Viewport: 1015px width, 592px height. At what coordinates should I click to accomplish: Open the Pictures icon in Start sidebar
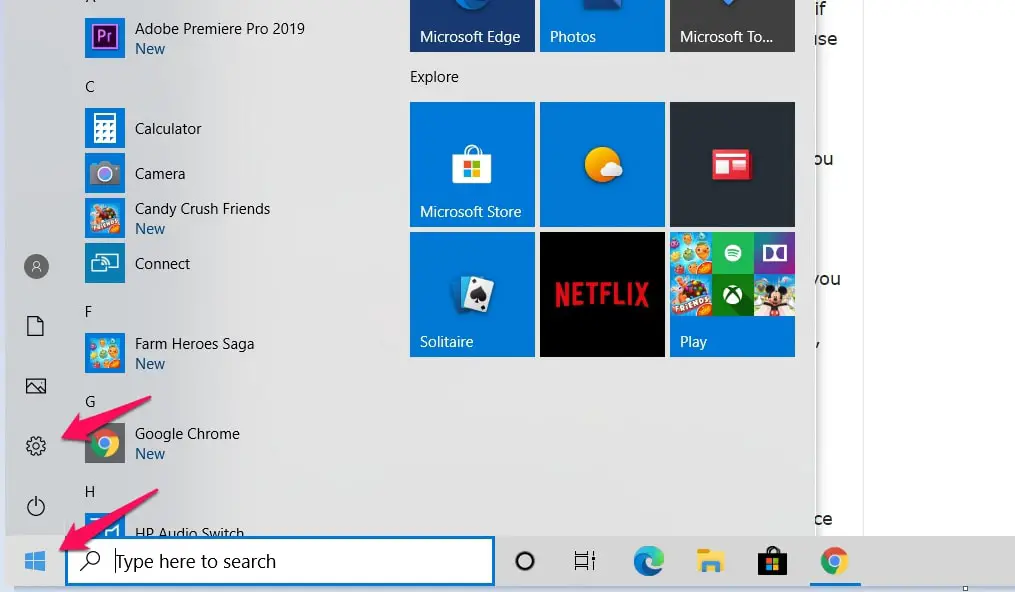(36, 386)
